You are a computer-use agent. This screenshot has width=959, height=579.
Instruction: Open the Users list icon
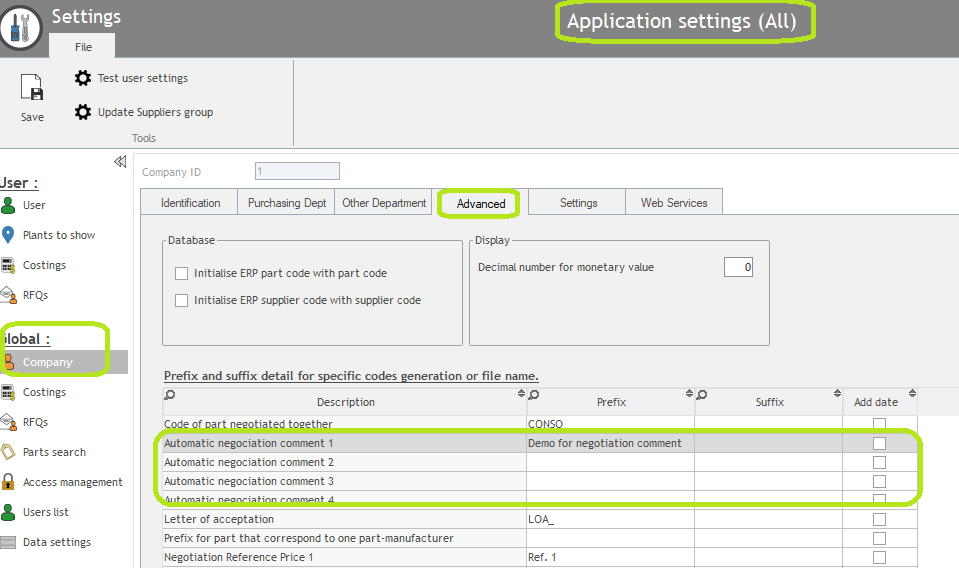click(9, 512)
